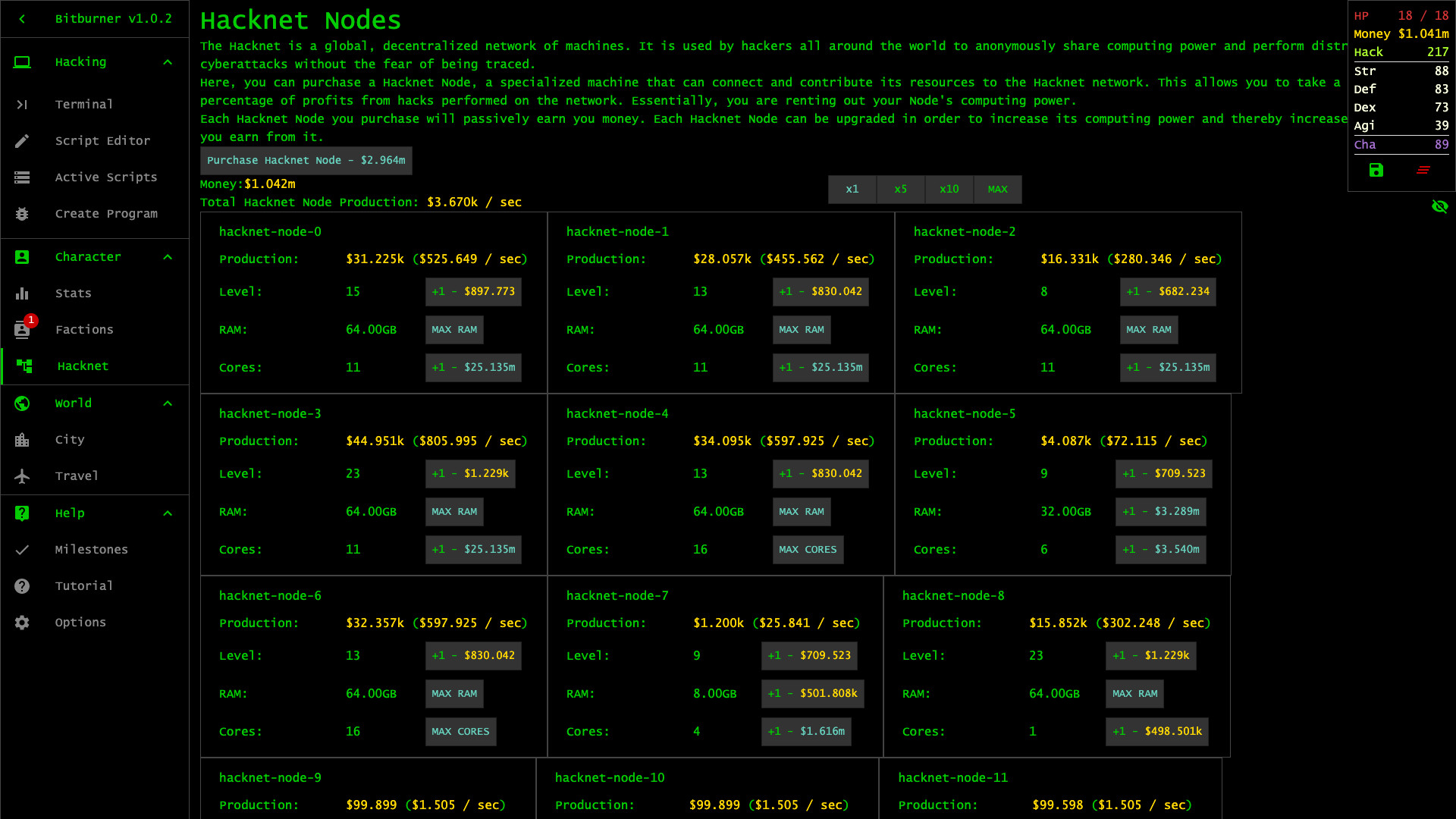This screenshot has height=819, width=1456.
Task: Click the Create Program bug icon
Action: click(x=22, y=213)
